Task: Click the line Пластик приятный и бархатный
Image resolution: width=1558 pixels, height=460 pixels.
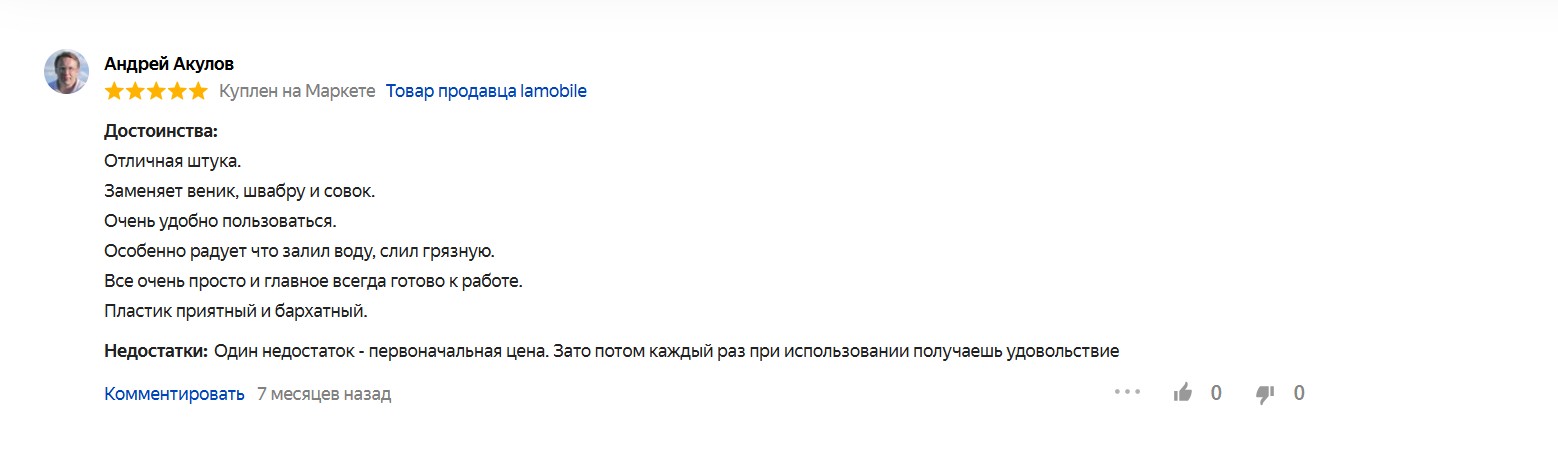Action: pos(236,311)
